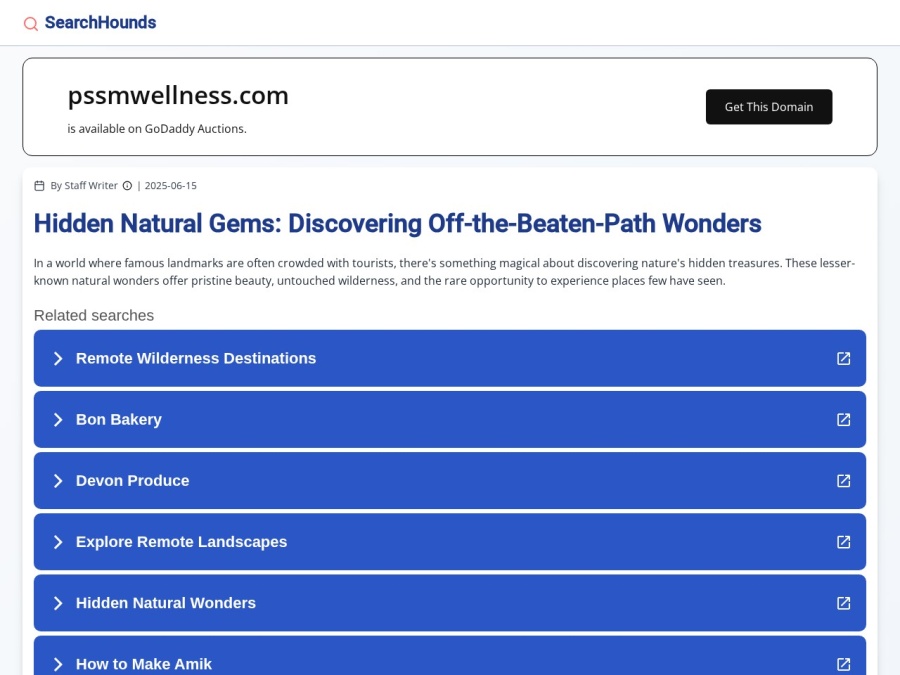
Task: Click external link icon on Remote Wilderness Destinations
Action: 843,358
